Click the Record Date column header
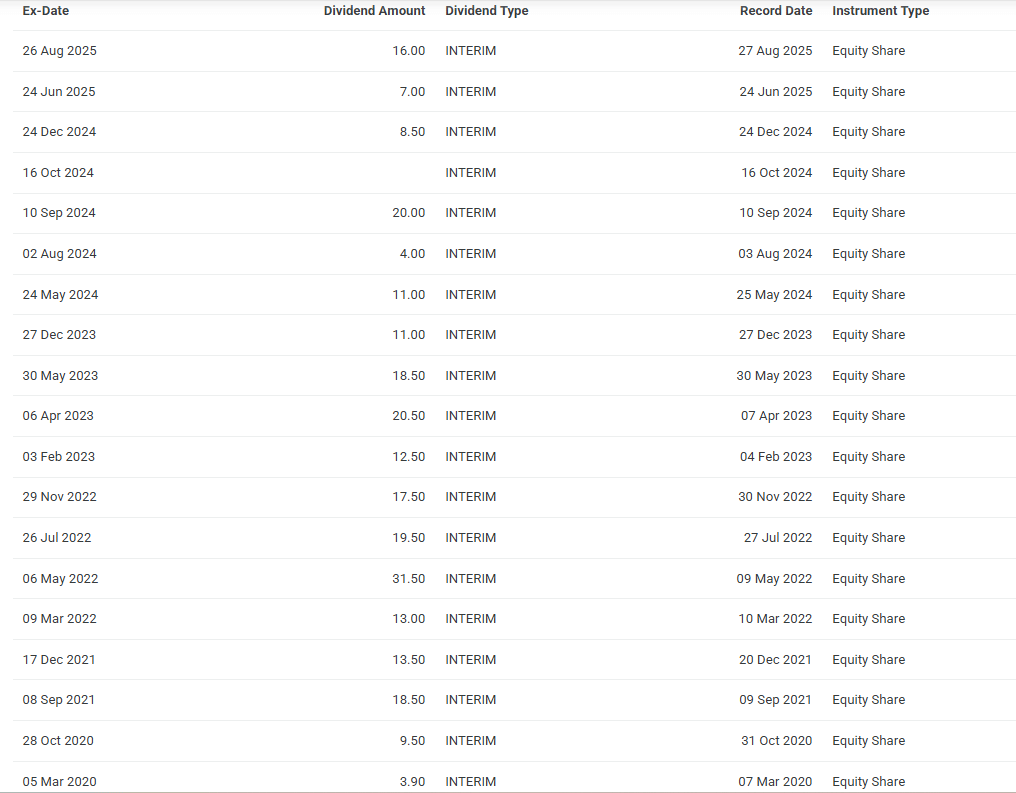Screen dimensions: 1016x793 point(775,11)
